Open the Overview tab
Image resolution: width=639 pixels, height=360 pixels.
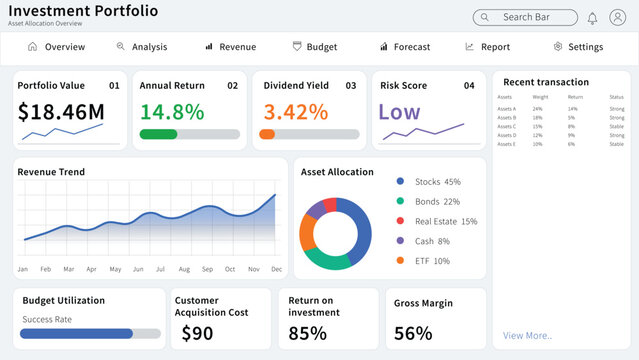[57, 46]
